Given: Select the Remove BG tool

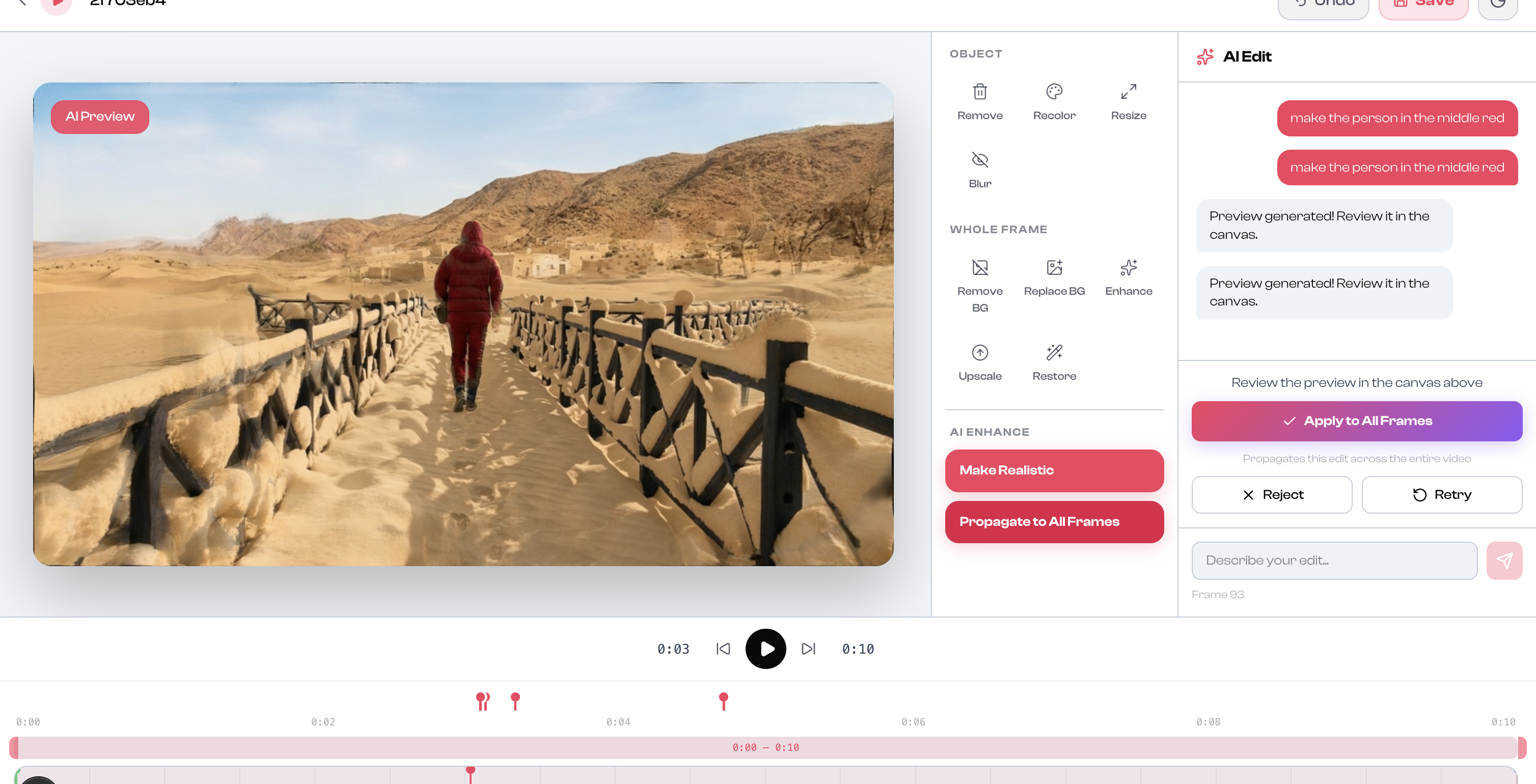Looking at the screenshot, I should (980, 268).
